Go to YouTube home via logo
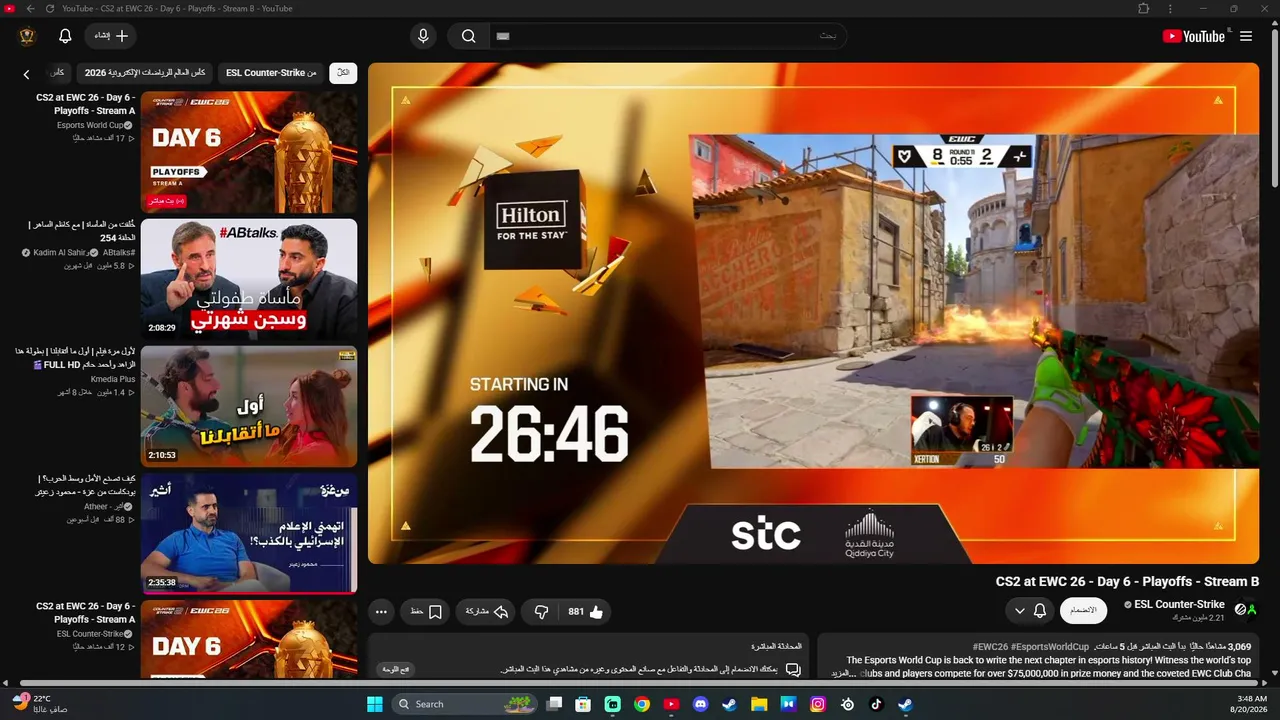Screen dimensions: 1280x720 1193,36
